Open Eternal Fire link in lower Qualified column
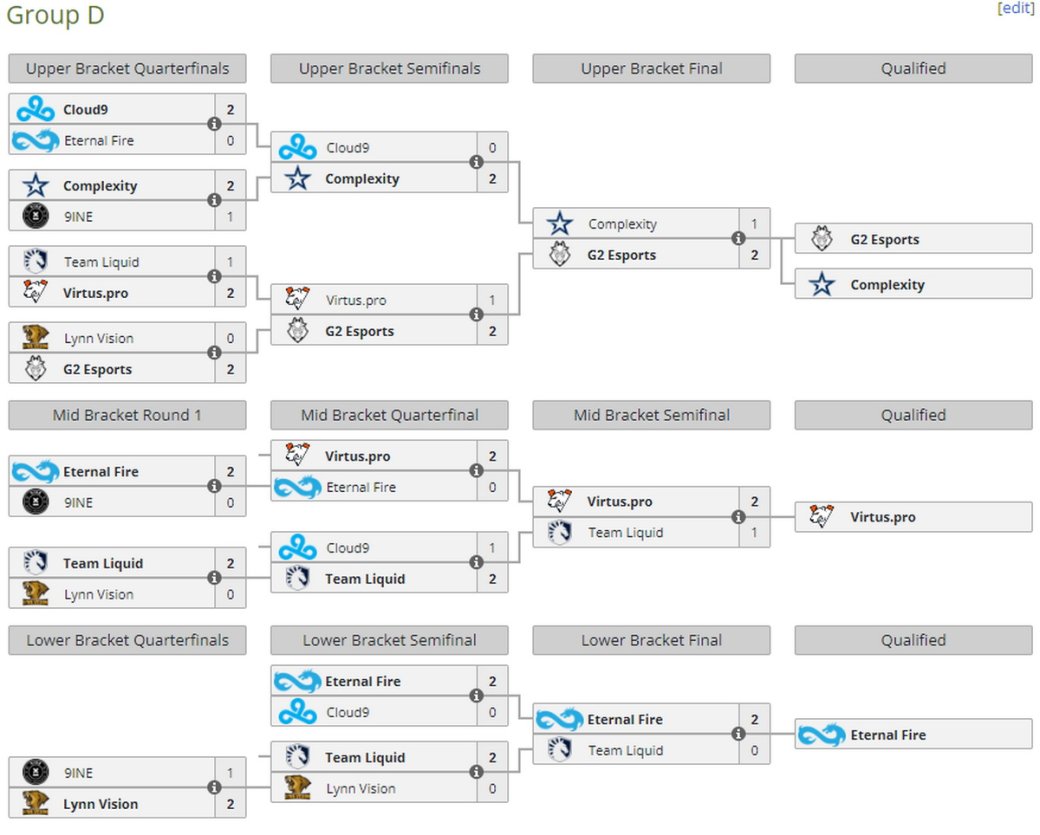 [888, 734]
